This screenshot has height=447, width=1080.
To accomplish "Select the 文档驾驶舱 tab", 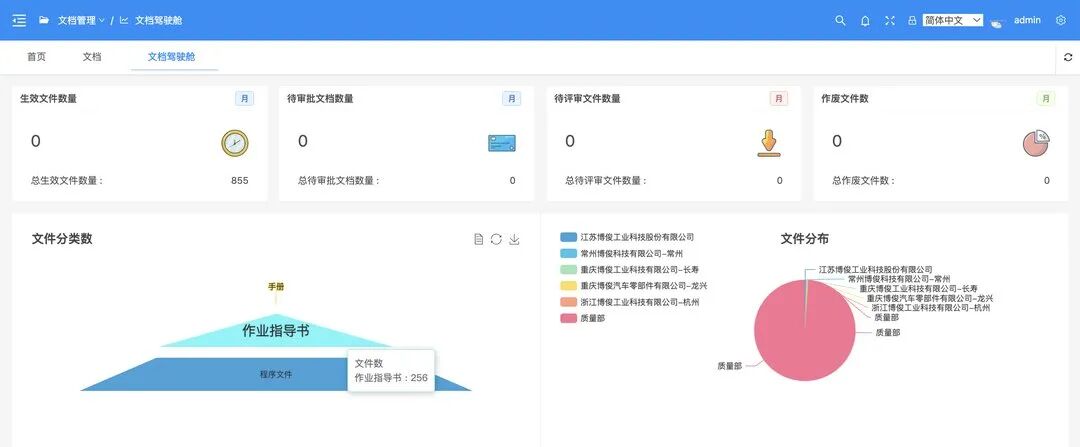I will pos(172,56).
